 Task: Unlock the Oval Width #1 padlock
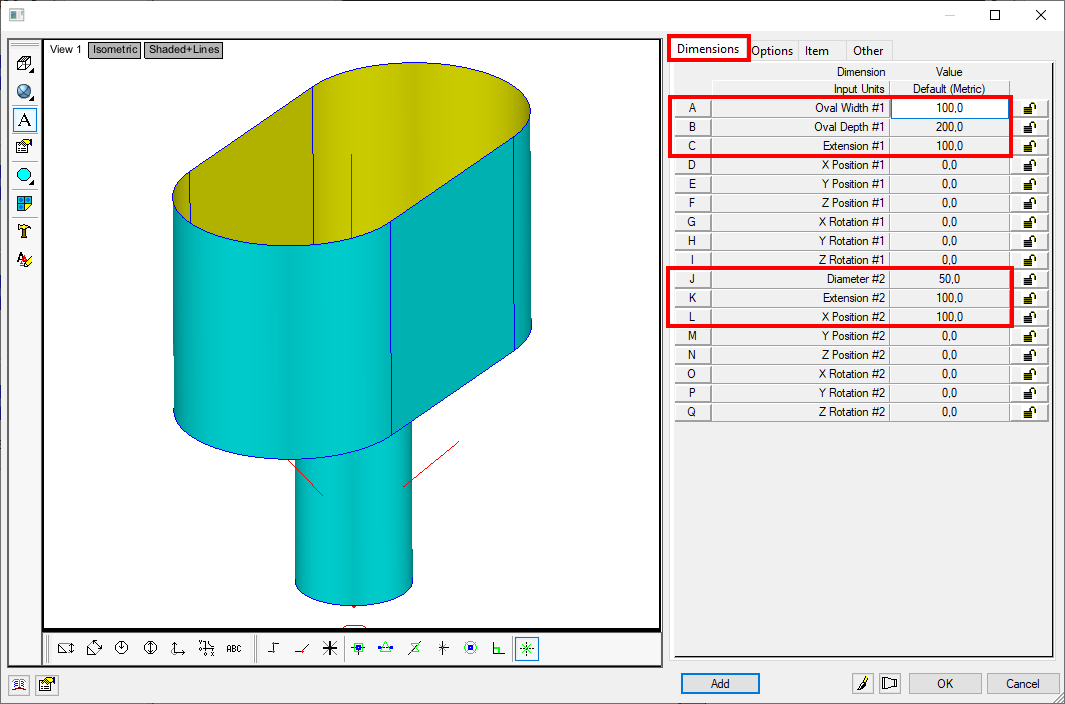[1029, 107]
